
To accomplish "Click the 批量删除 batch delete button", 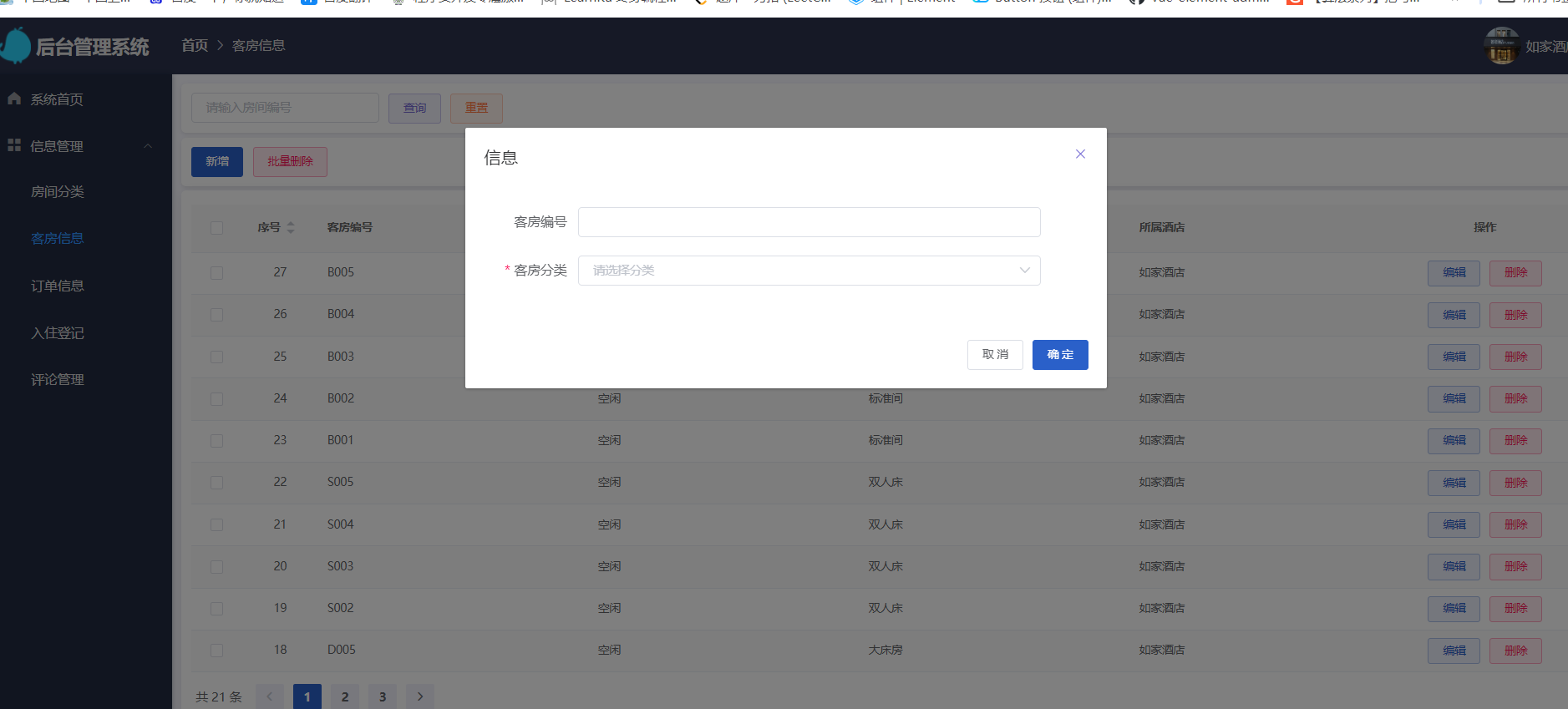I will tap(290, 161).
